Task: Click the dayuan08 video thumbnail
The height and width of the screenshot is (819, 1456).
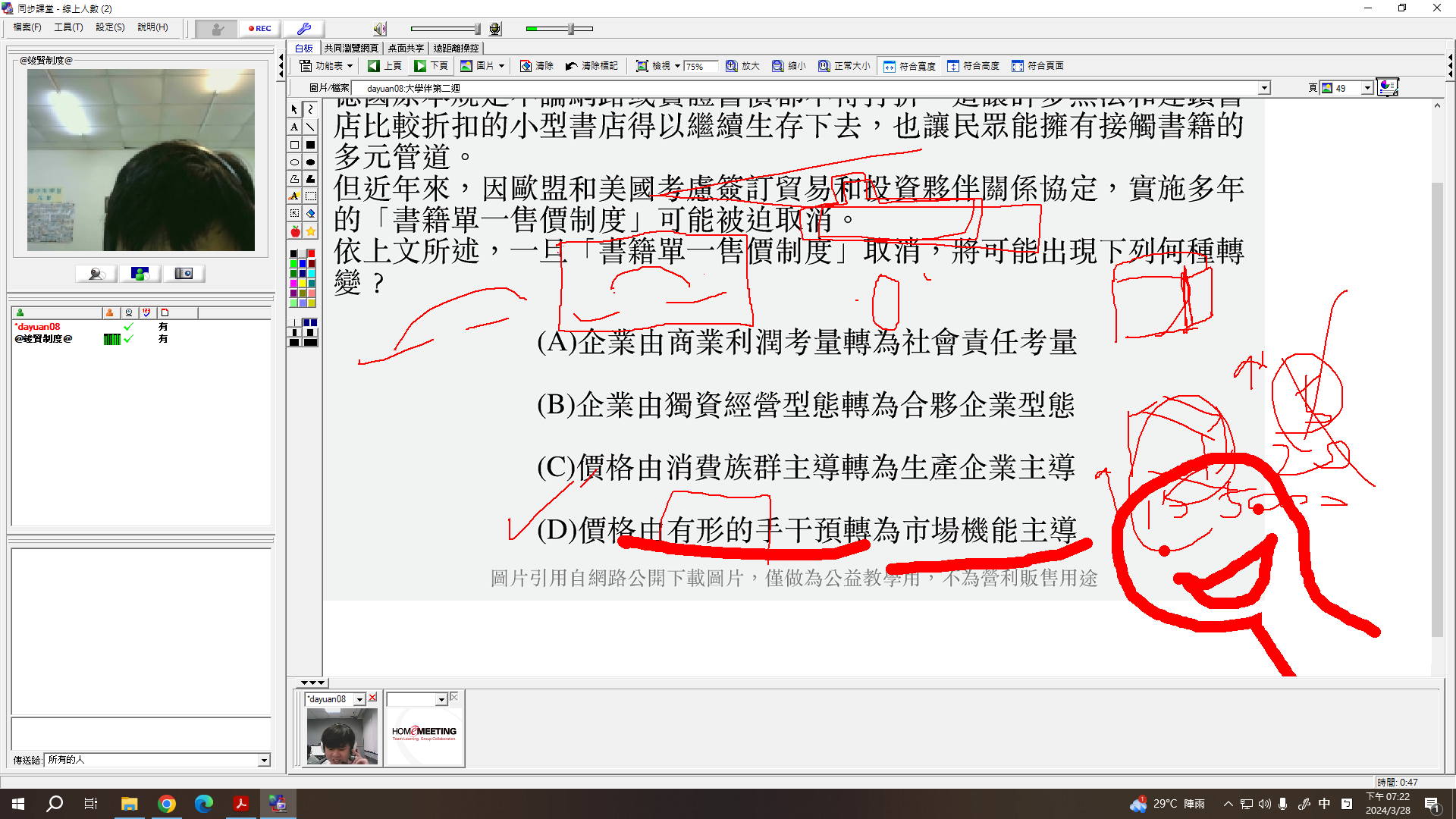Action: click(x=342, y=736)
